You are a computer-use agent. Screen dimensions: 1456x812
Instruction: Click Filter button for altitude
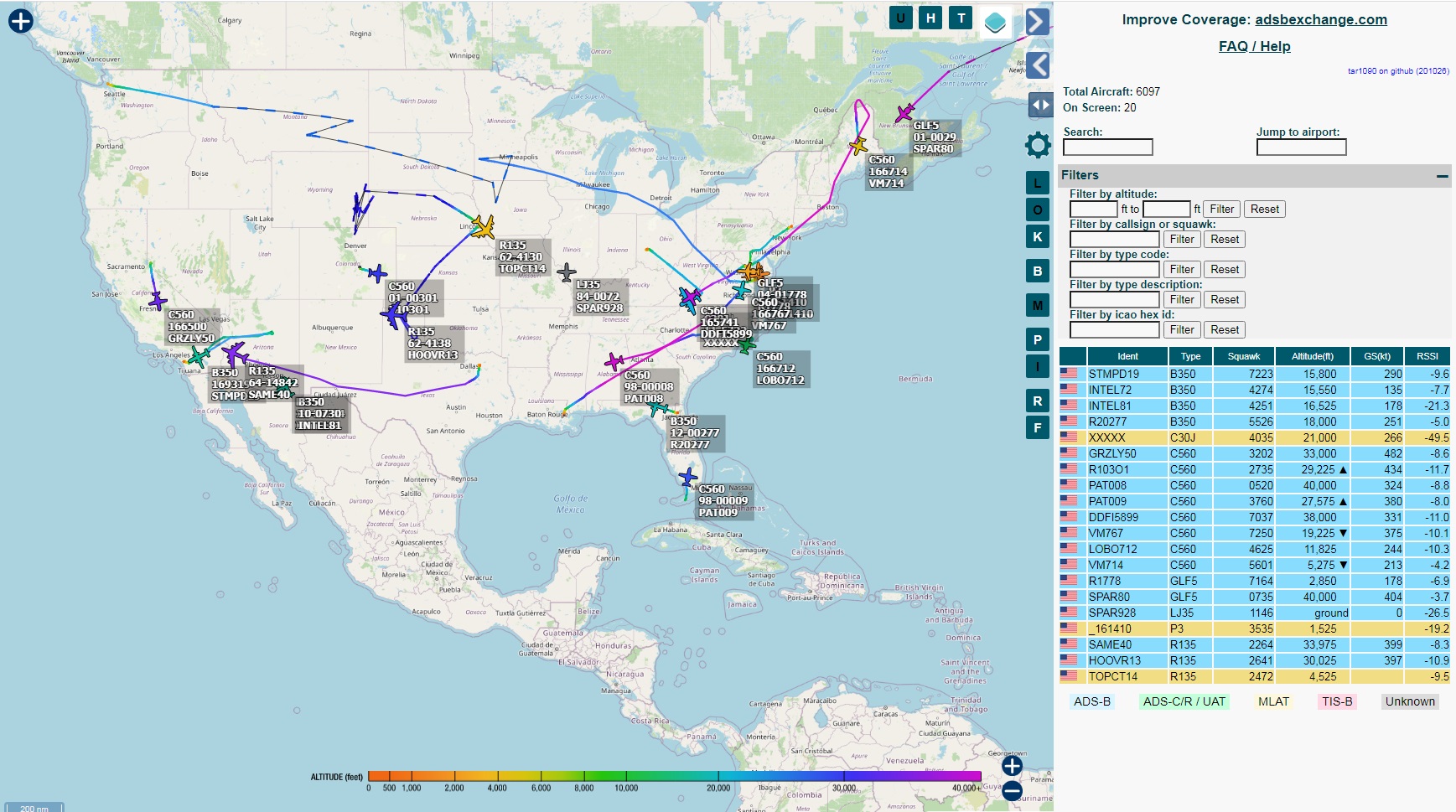1221,209
